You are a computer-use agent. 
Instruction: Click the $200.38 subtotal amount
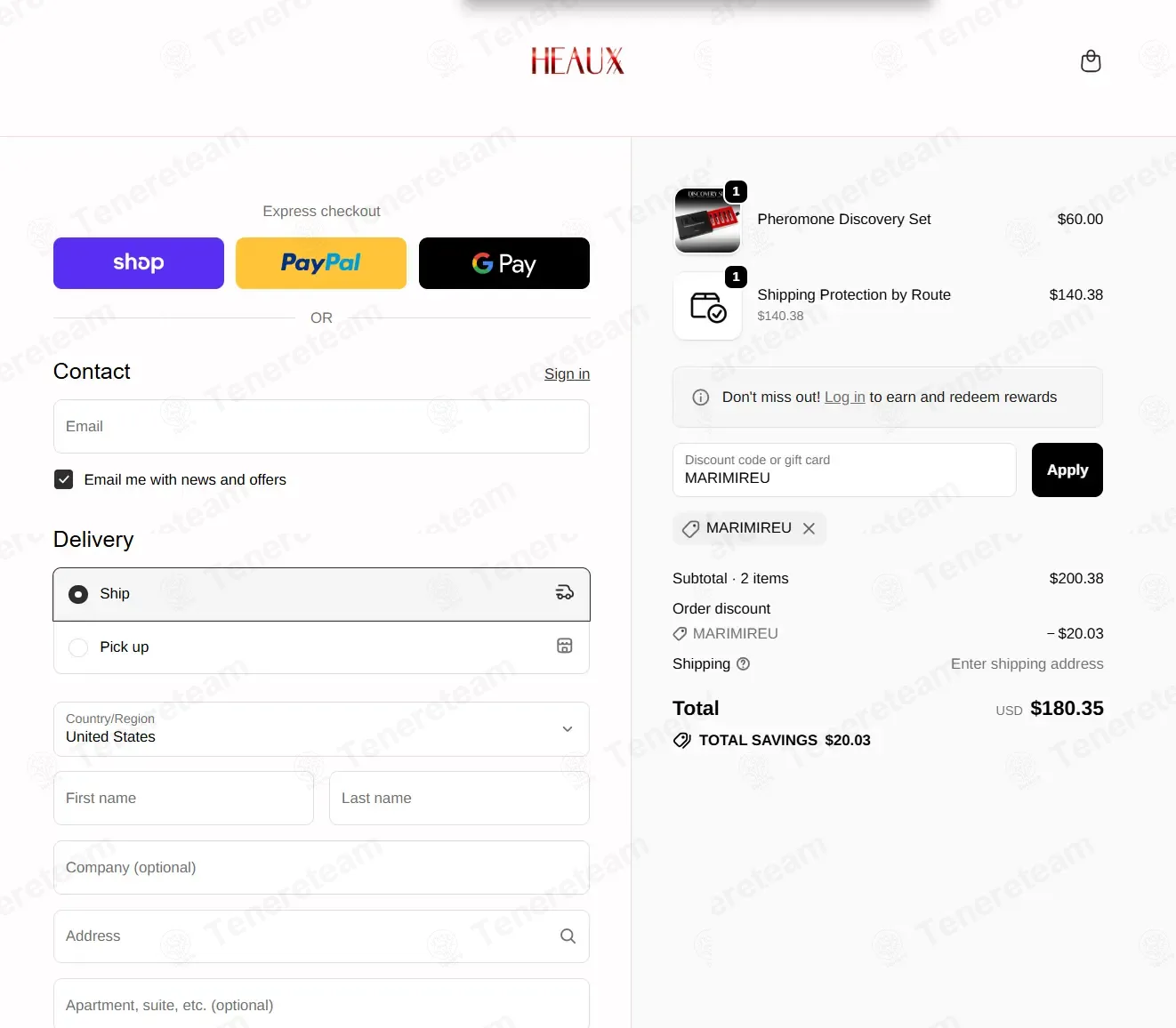[1076, 579]
